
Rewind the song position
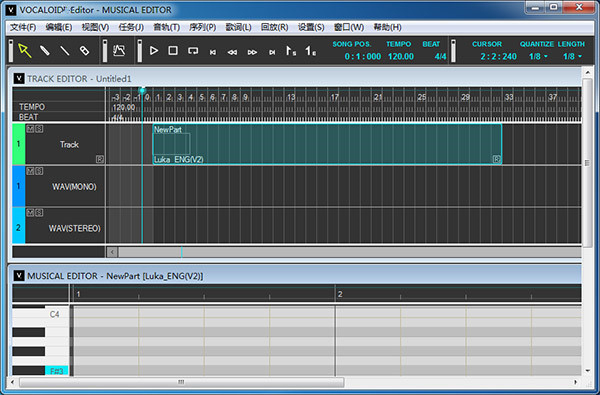232,52
